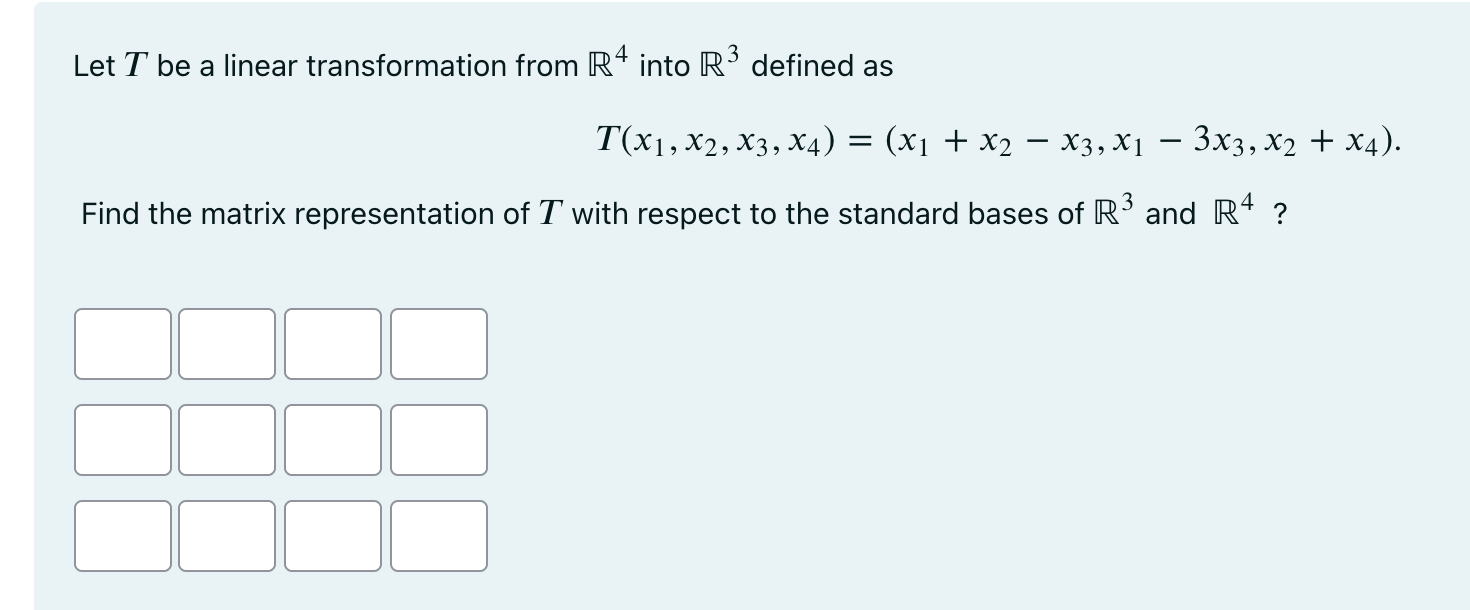Viewport: 1470px width, 610px height.
Task: Click the fourth entry box in row three
Action: point(438,536)
